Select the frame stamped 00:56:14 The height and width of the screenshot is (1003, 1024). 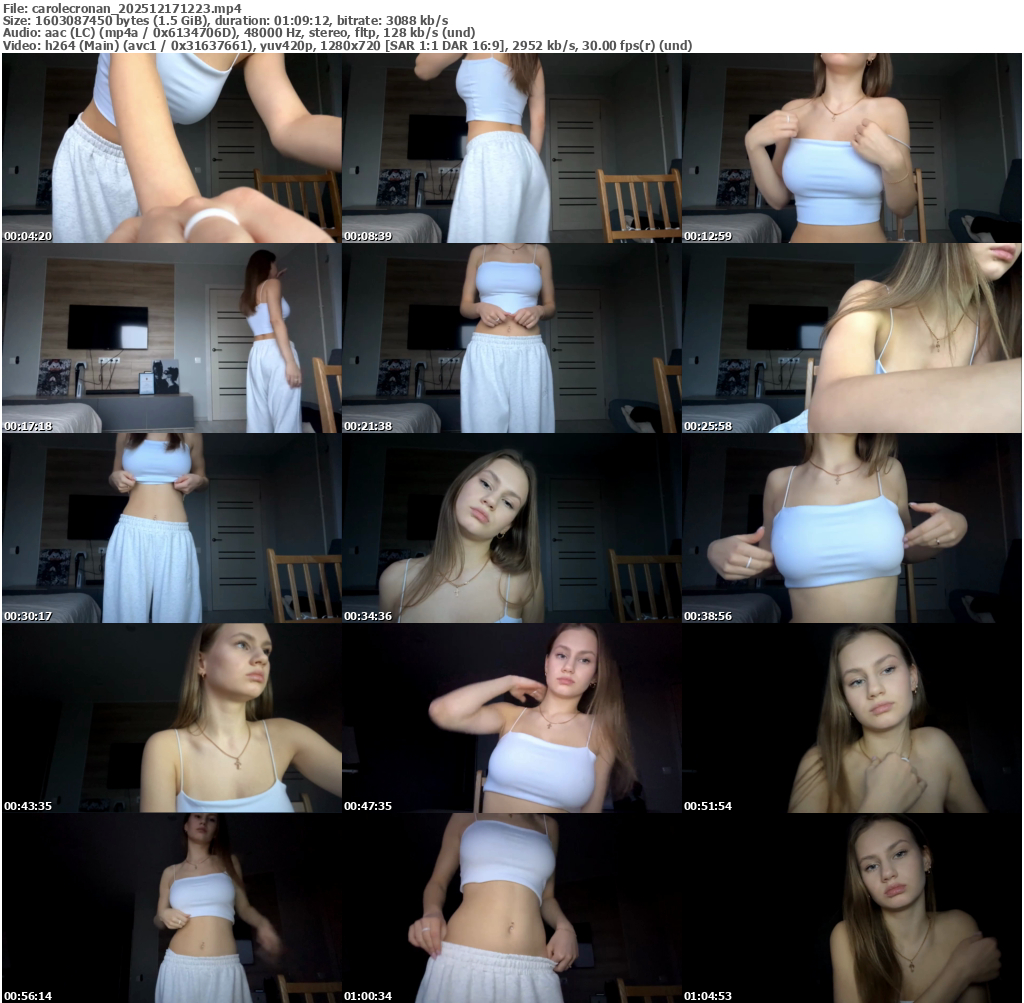pyautogui.click(x=172, y=908)
